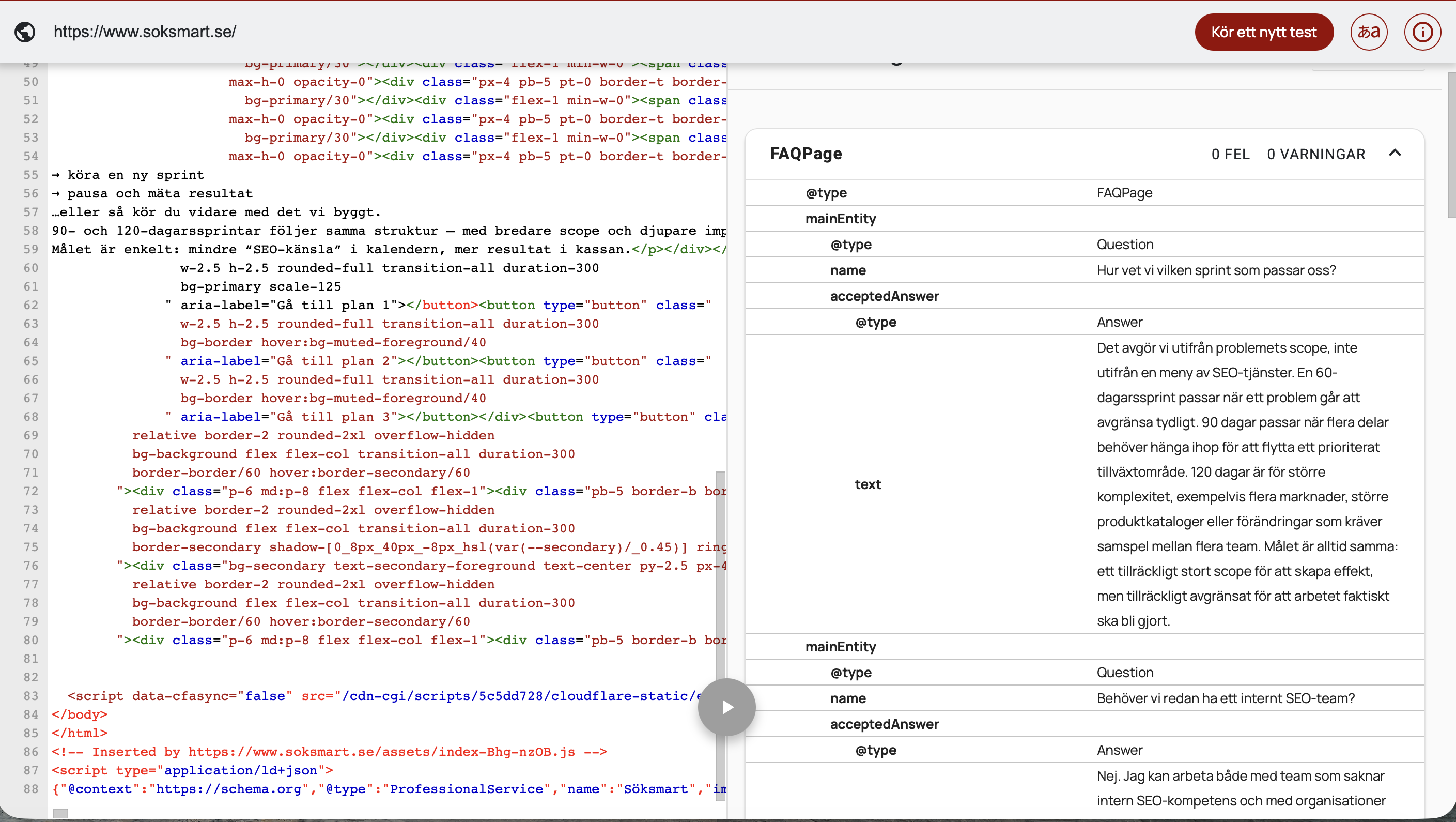
Task: Click line 75 with border-secondary shadow
Action: (429, 547)
